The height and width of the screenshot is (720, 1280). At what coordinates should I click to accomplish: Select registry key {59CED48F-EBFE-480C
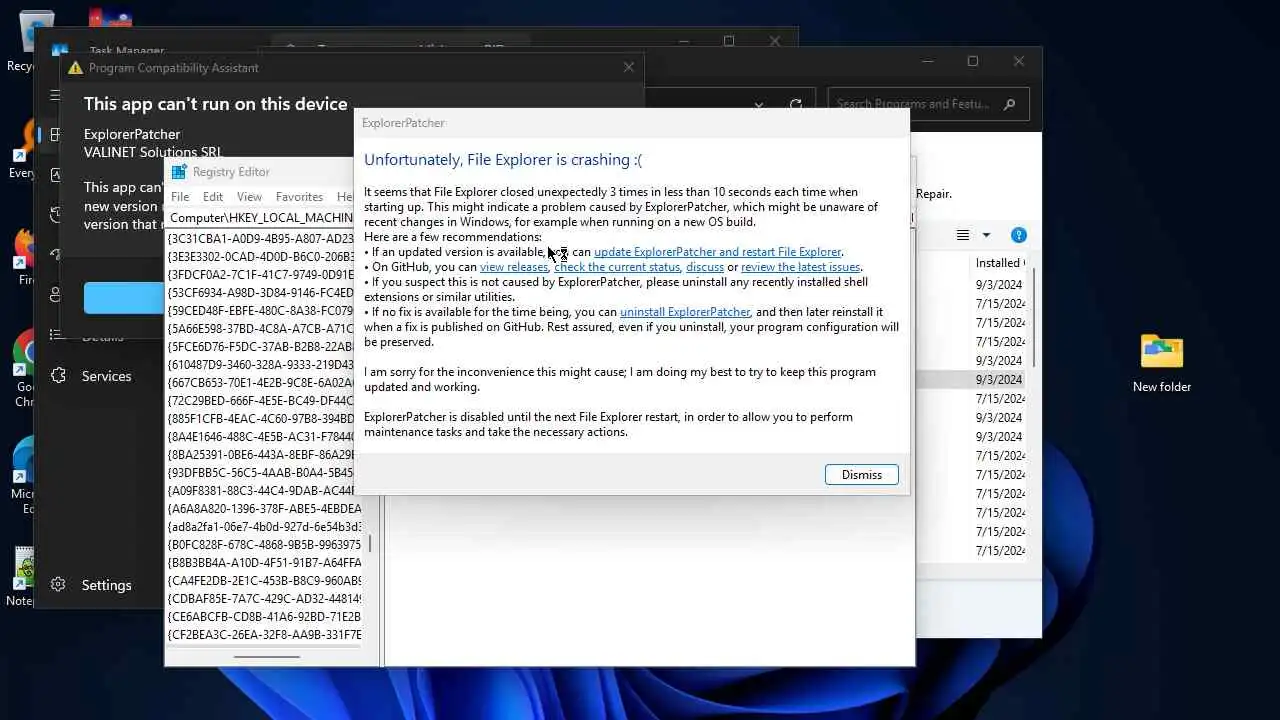(x=261, y=311)
